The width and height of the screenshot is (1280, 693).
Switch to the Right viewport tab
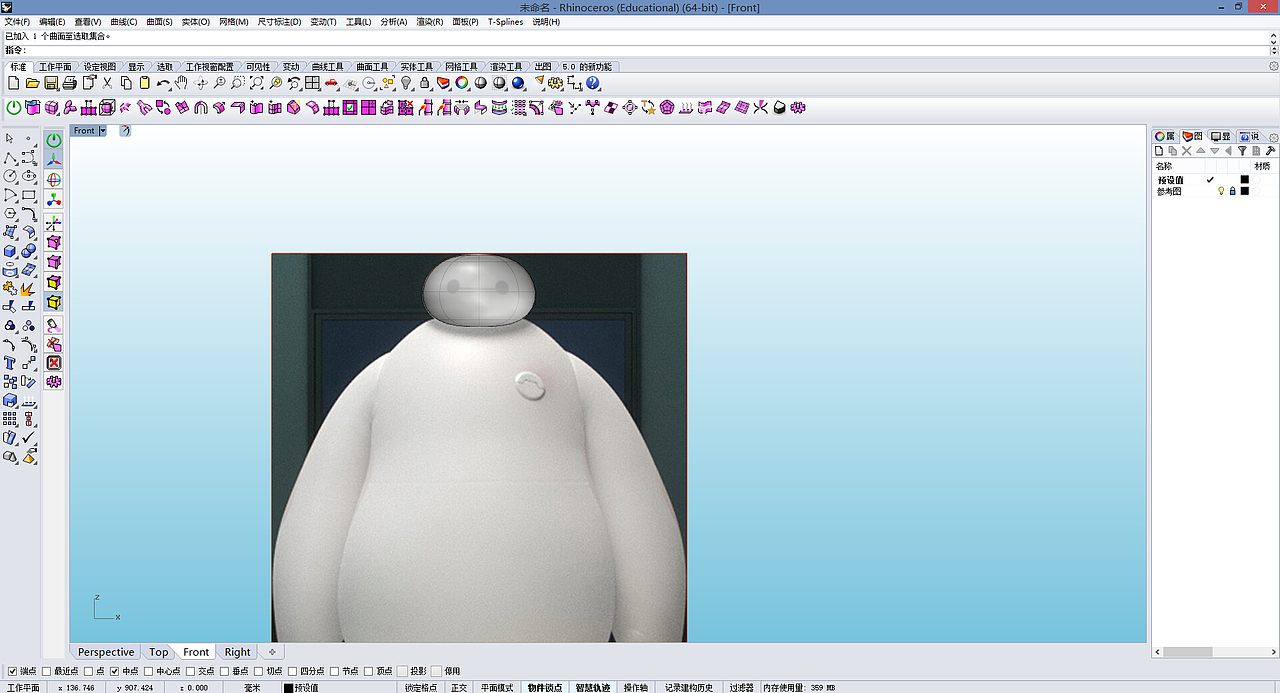(238, 652)
